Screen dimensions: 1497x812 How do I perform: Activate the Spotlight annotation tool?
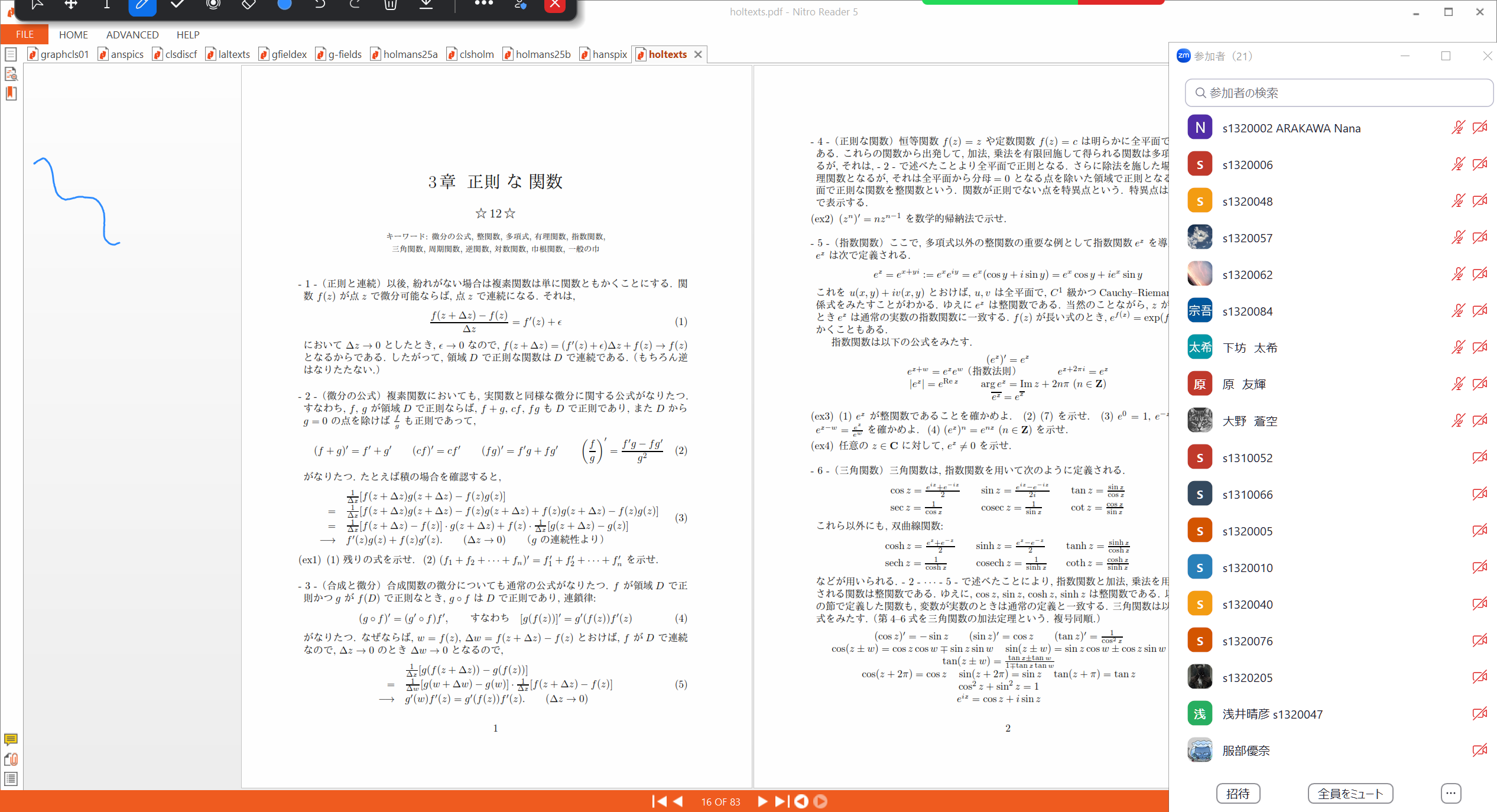213,5
